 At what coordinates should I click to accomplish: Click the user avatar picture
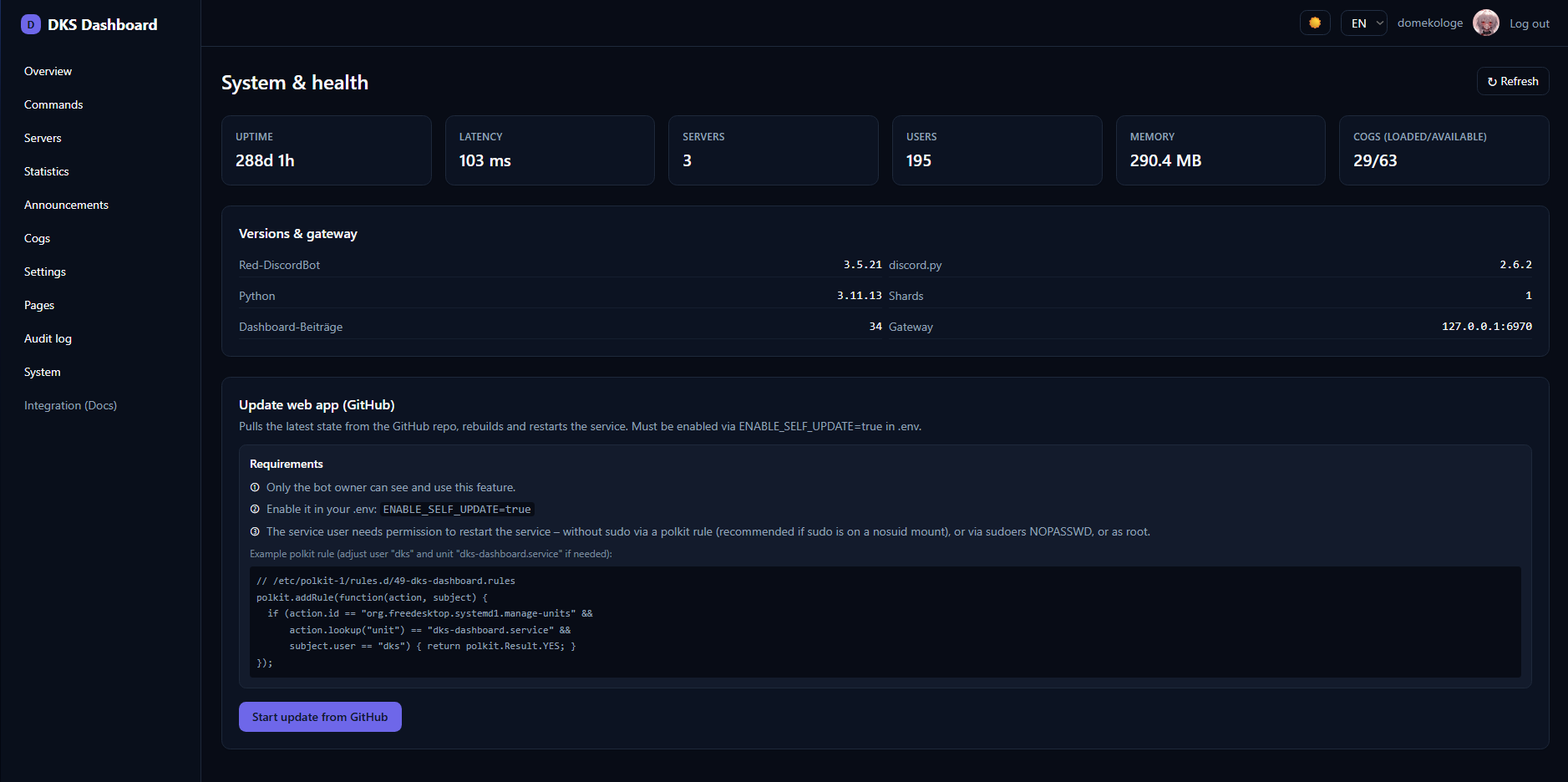click(1486, 23)
